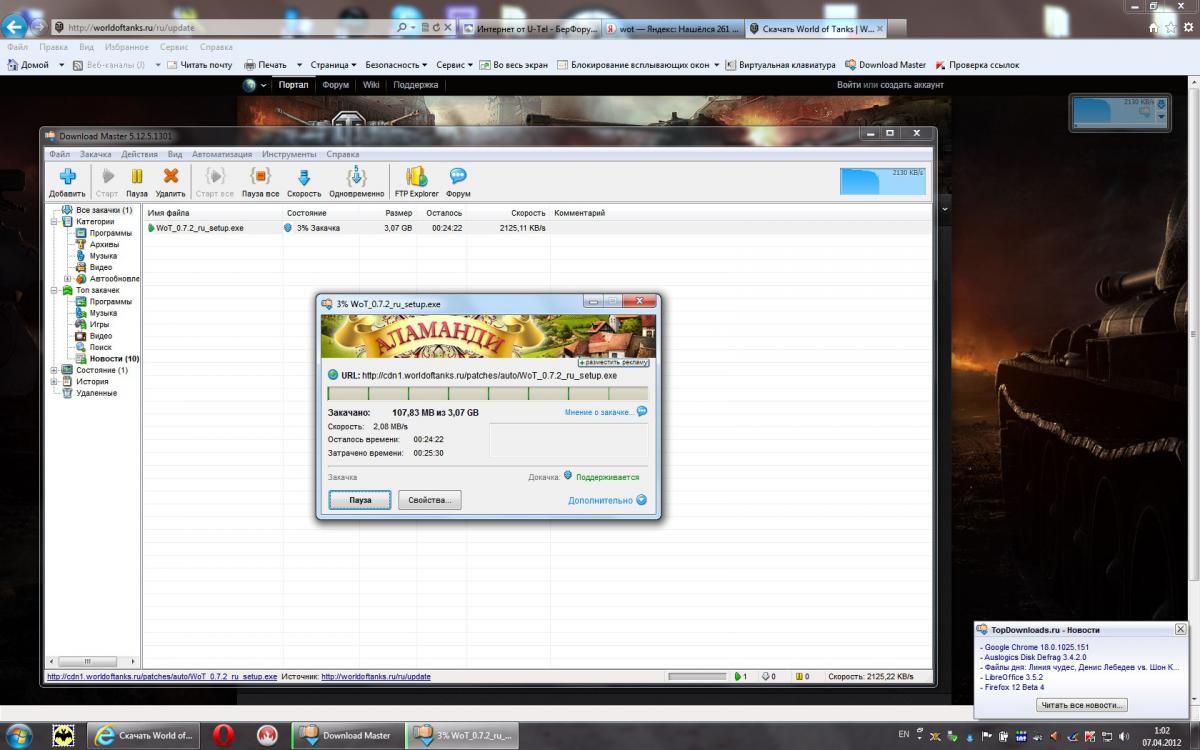The width and height of the screenshot is (1200, 750).
Task: Click the segmented download progress bar
Action: [x=487, y=393]
